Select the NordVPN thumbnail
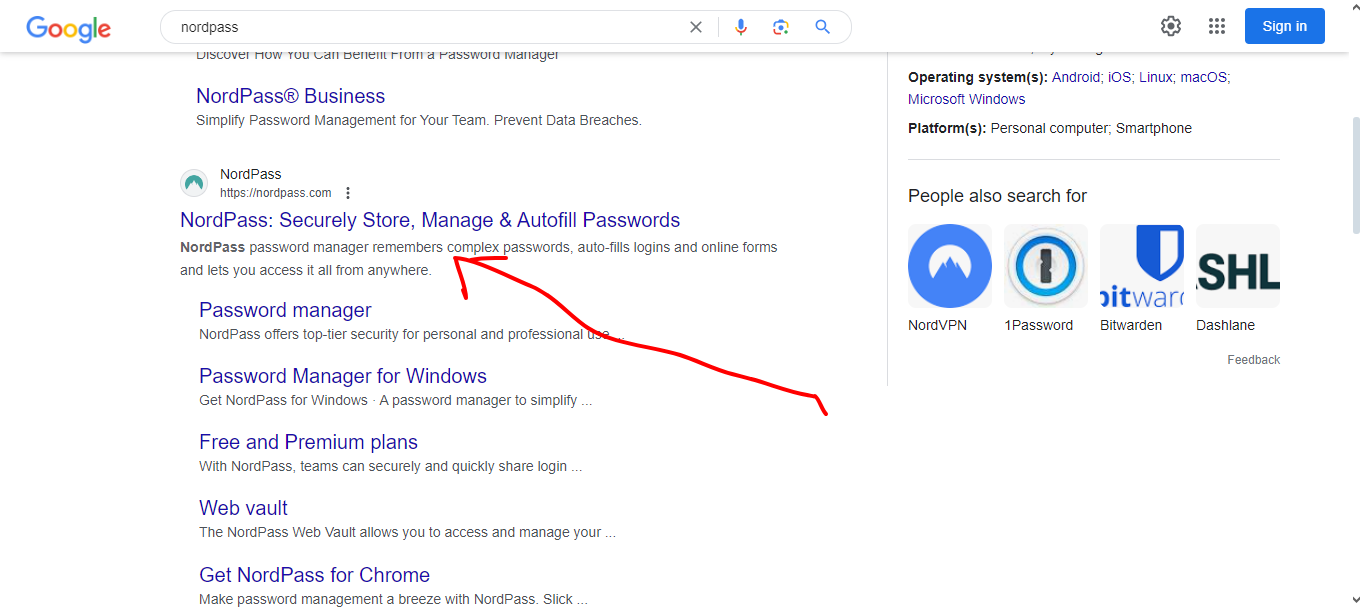The image size is (1364, 607). 949,266
